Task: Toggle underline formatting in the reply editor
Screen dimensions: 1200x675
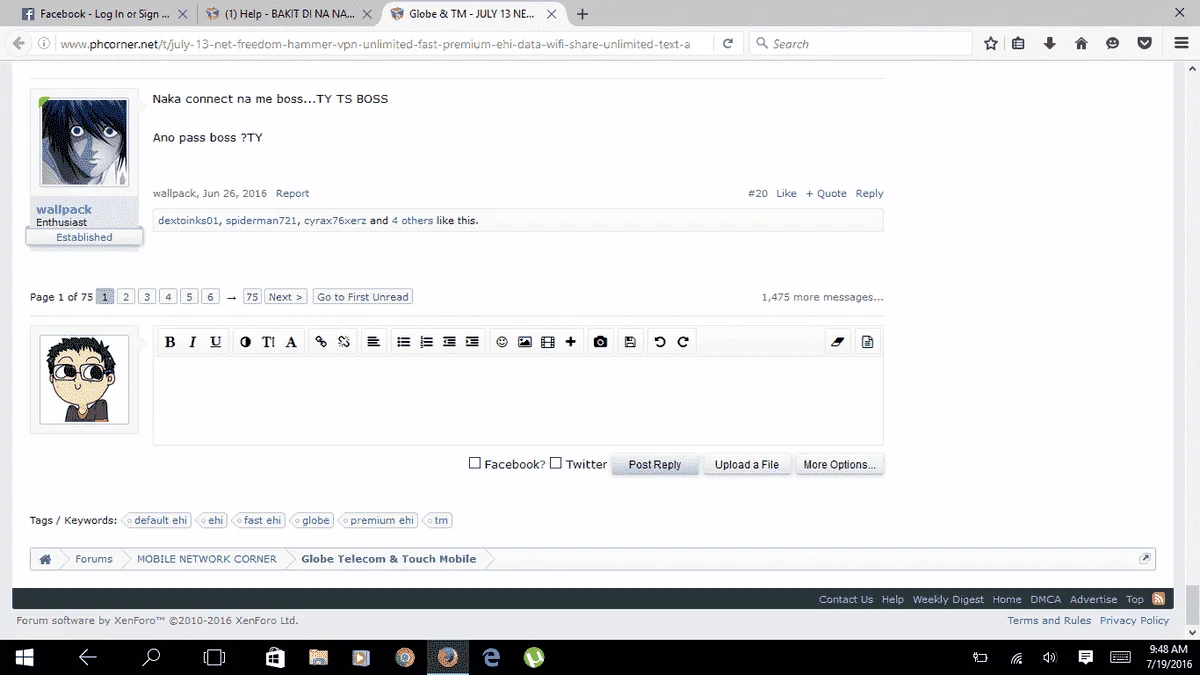Action: pyautogui.click(x=216, y=342)
